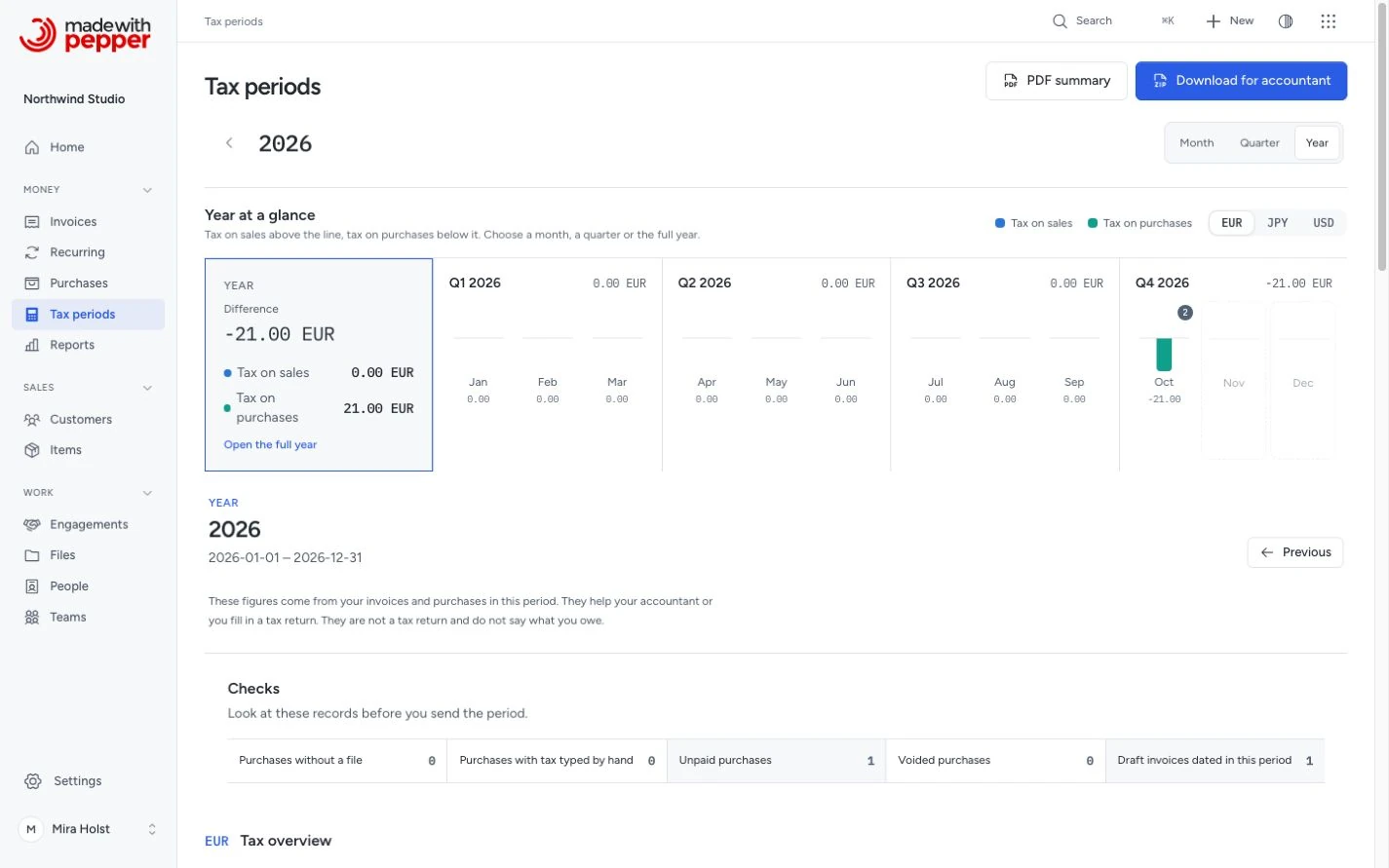
Task: Open the Mira Holst account switcher
Action: point(88,829)
